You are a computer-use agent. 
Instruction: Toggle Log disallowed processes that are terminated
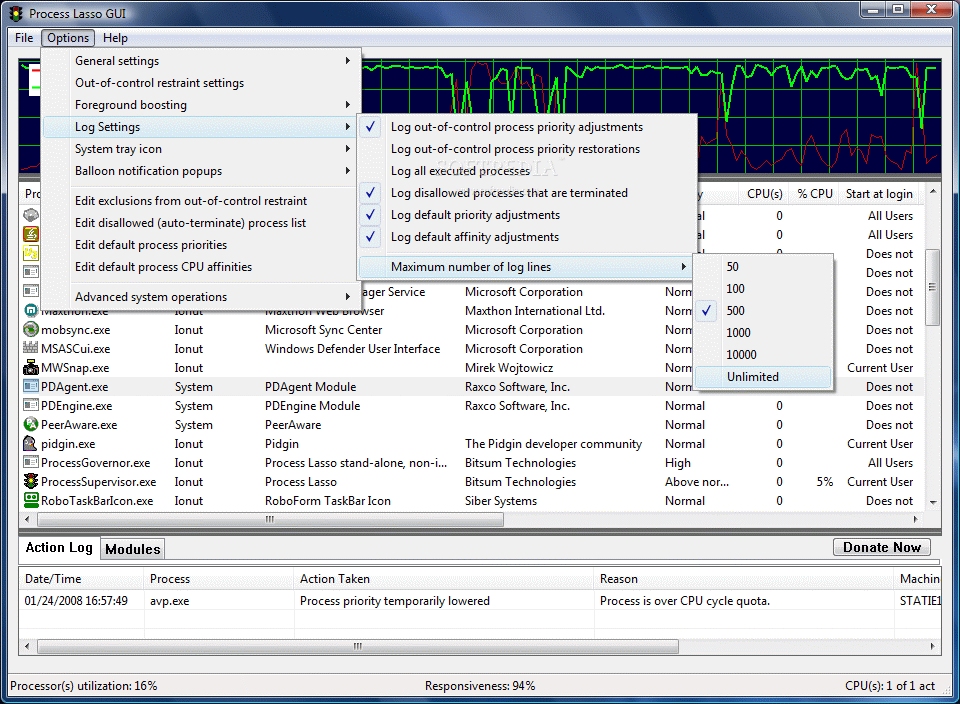[528, 193]
